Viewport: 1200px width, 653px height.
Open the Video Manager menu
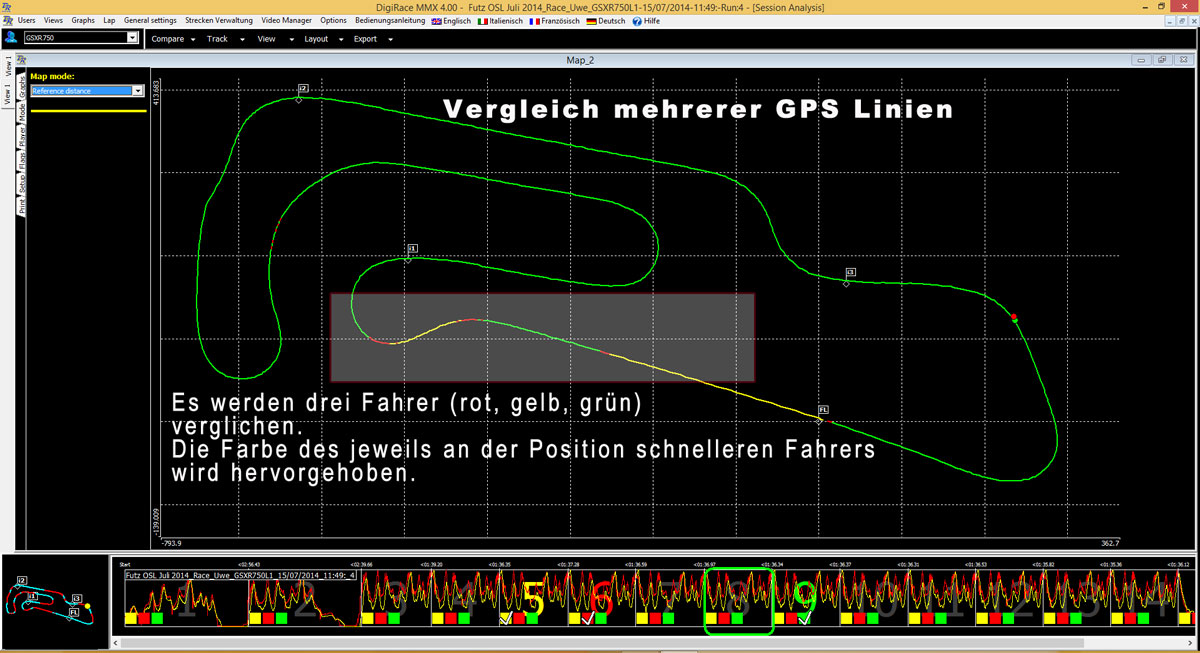tap(287, 20)
